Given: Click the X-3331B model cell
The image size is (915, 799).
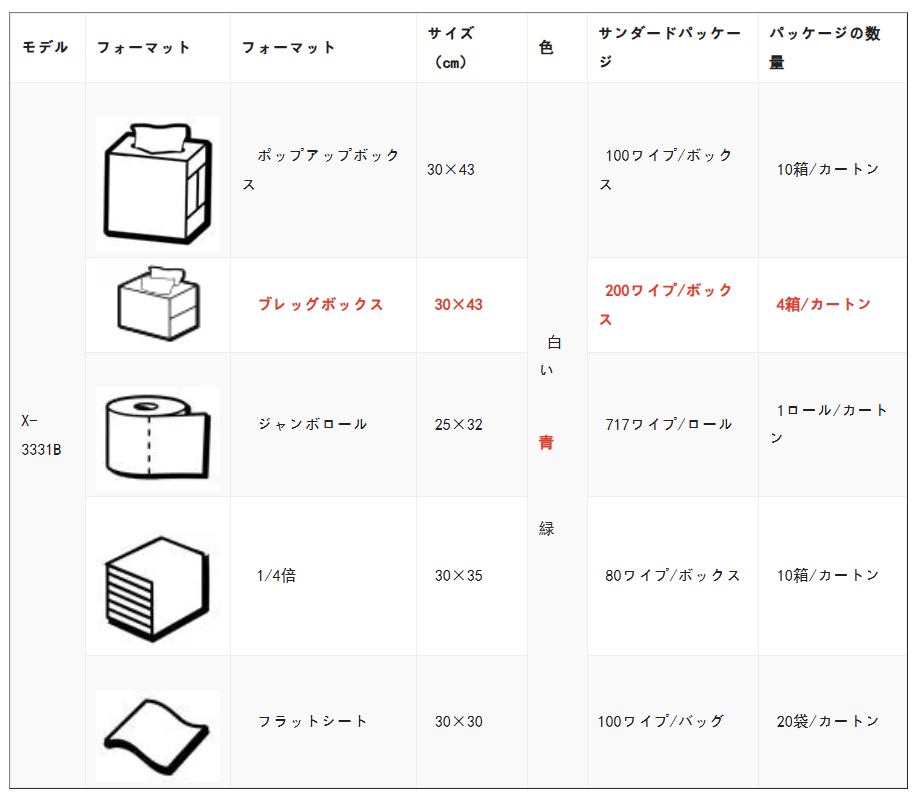Looking at the screenshot, I should [x=41, y=435].
